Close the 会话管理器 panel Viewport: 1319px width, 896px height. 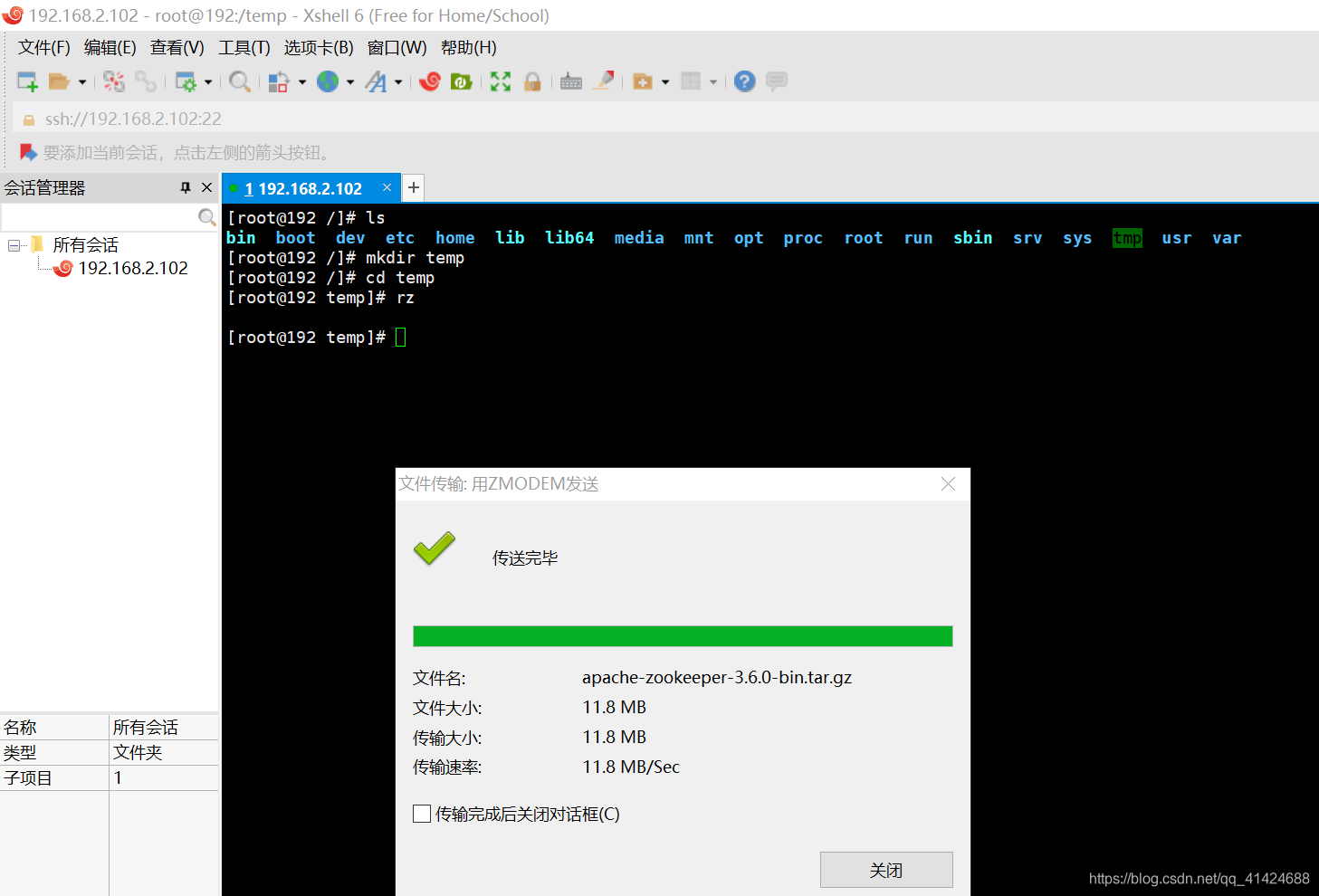coord(206,187)
